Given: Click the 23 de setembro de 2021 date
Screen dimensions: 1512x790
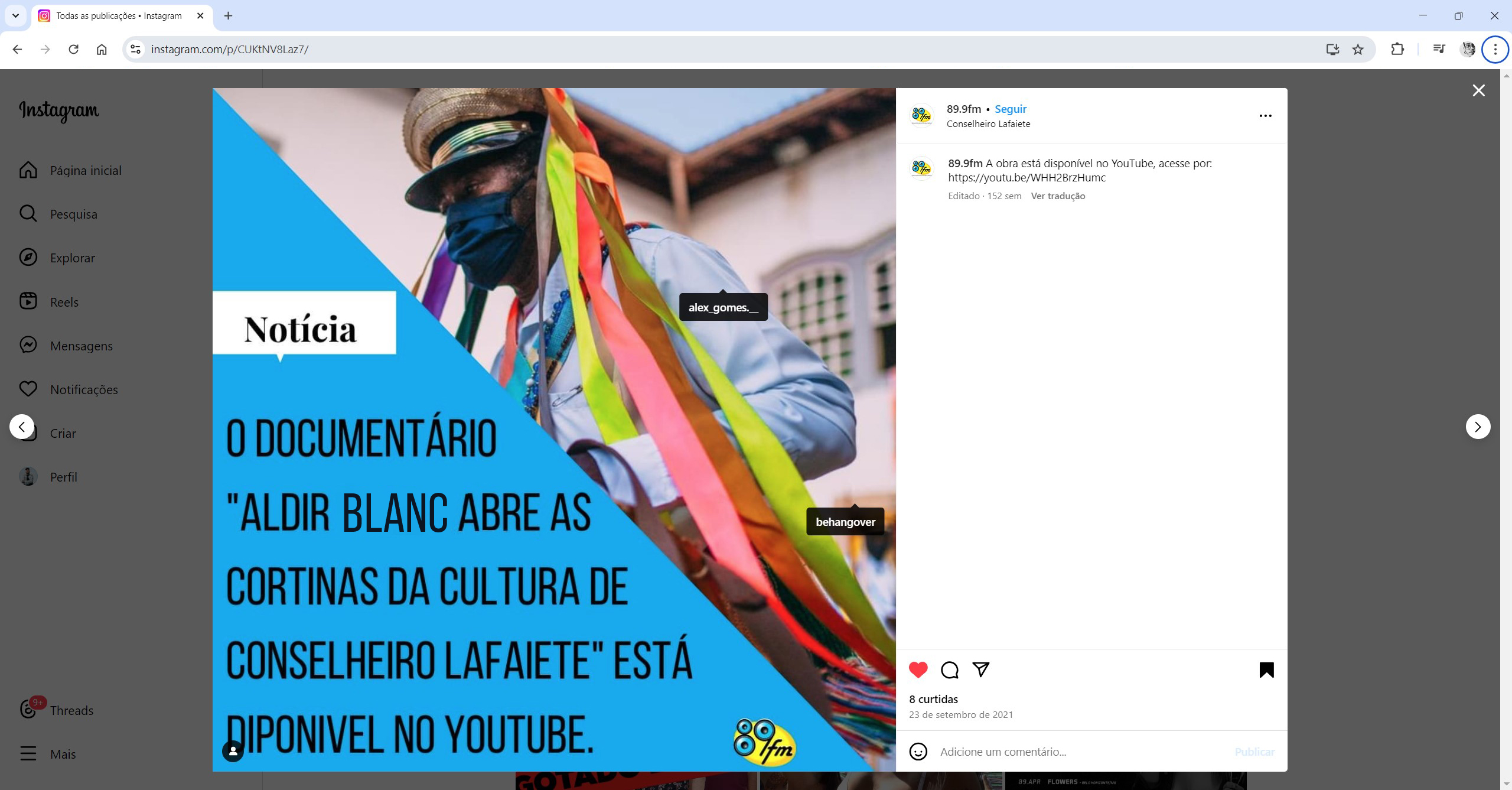Looking at the screenshot, I should [960, 714].
